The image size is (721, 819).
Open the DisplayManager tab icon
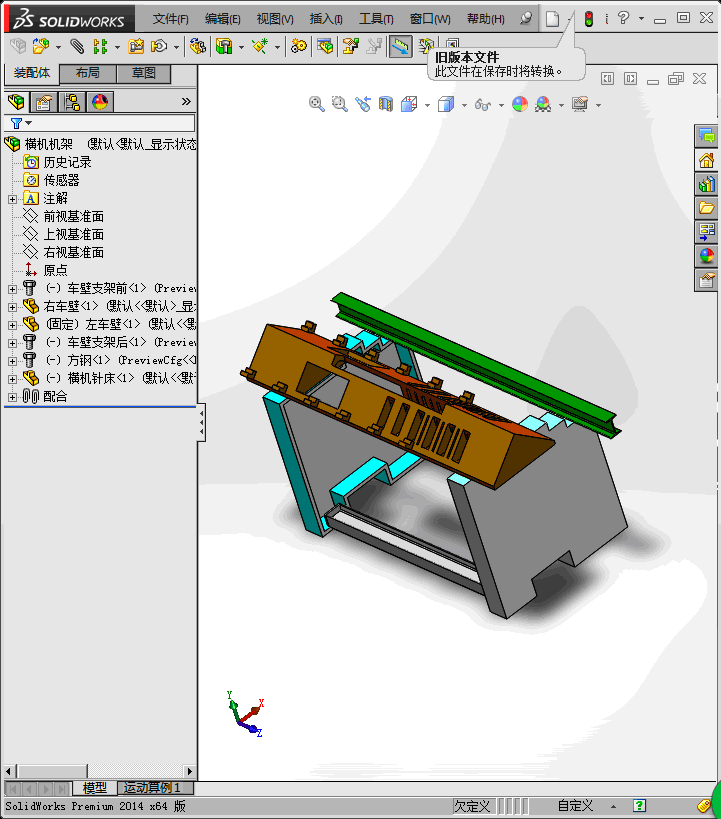click(100, 102)
